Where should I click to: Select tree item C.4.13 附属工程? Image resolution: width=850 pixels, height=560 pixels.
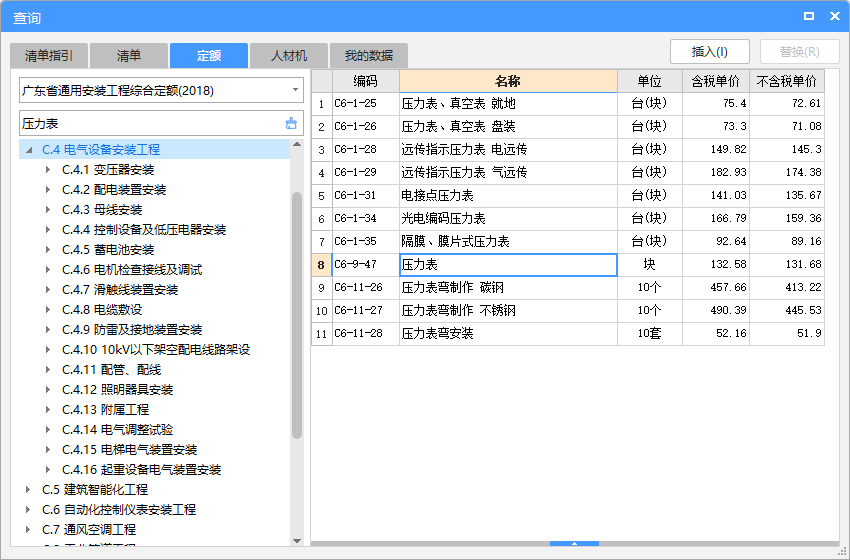click(105, 410)
